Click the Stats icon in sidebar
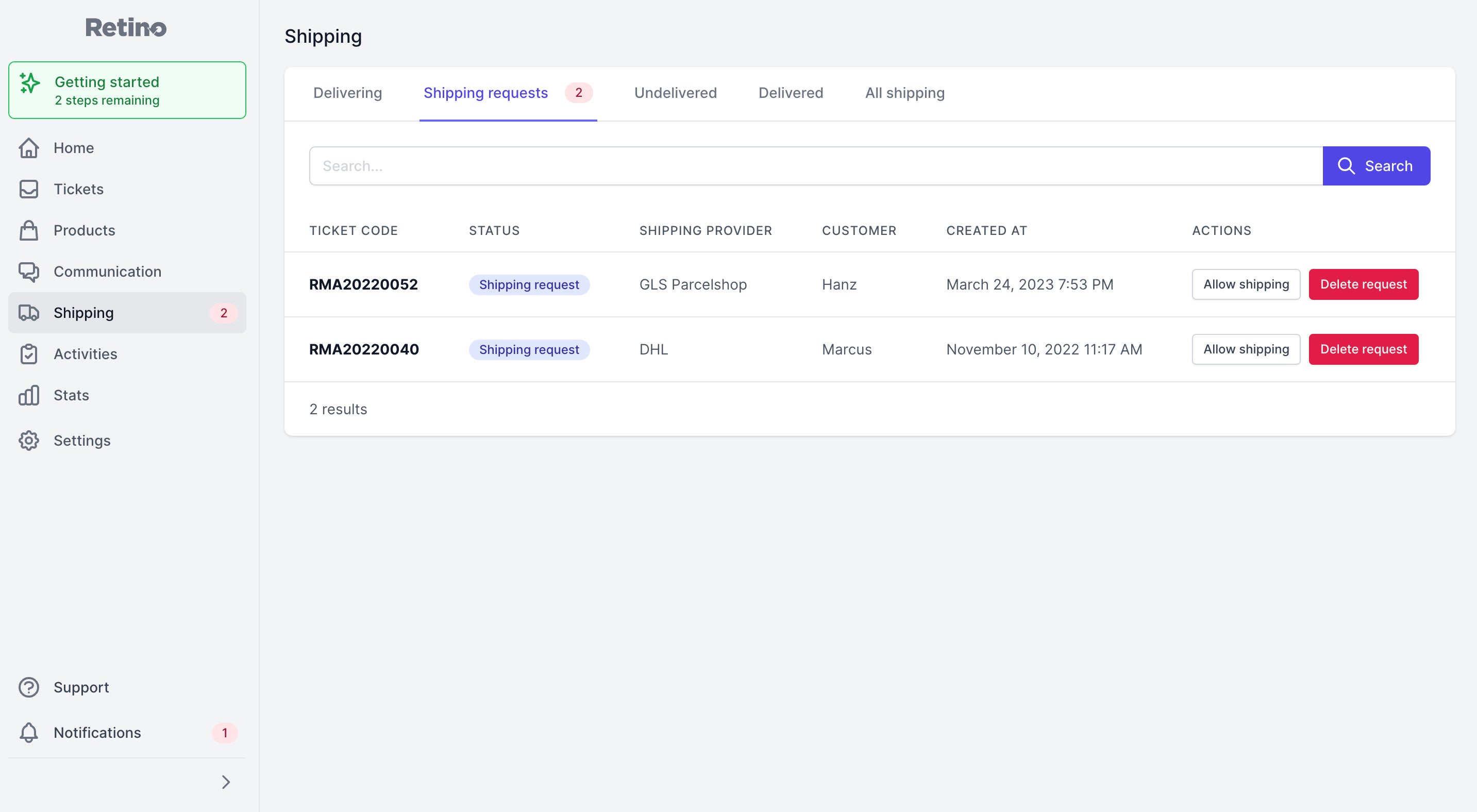This screenshot has height=812, width=1477. (28, 395)
